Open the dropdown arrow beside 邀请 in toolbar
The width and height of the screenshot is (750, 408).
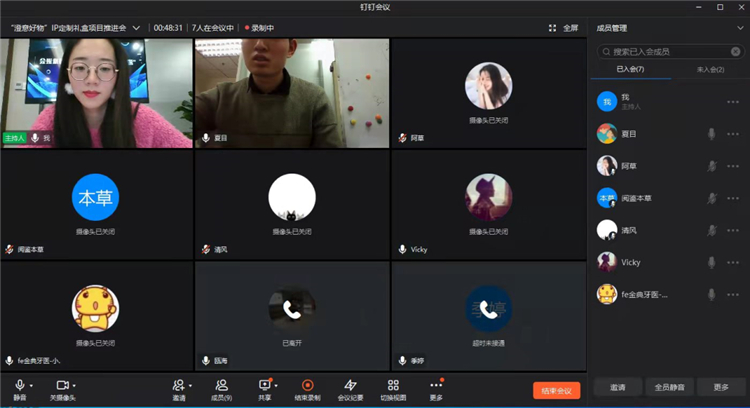(x=190, y=386)
